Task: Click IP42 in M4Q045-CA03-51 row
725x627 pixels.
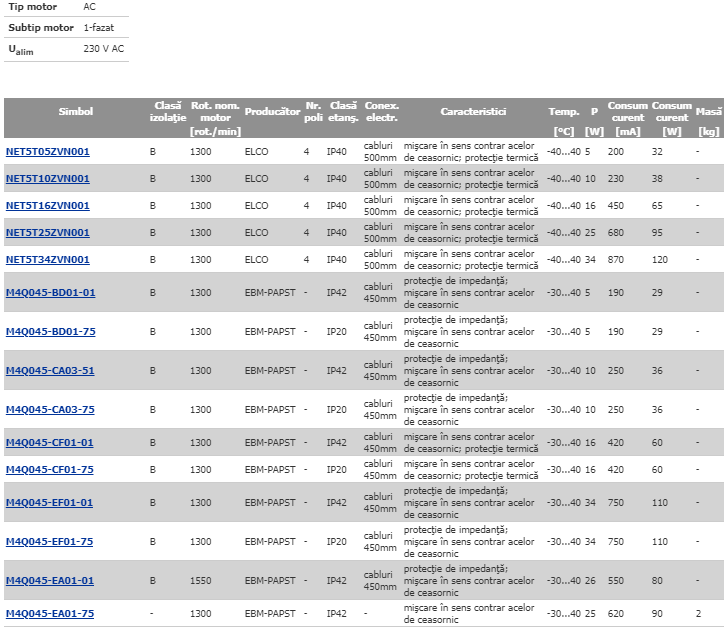Action: (x=337, y=371)
